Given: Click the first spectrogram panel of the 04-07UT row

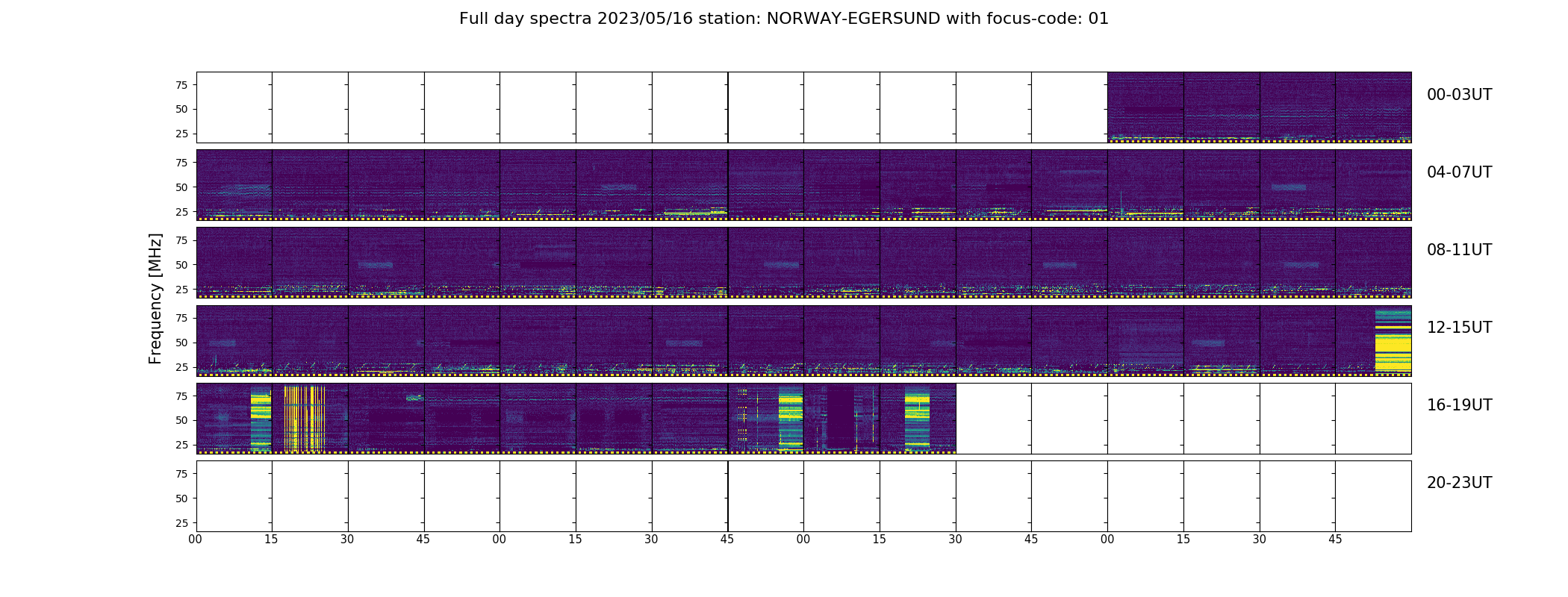Looking at the screenshot, I should 234,185.
